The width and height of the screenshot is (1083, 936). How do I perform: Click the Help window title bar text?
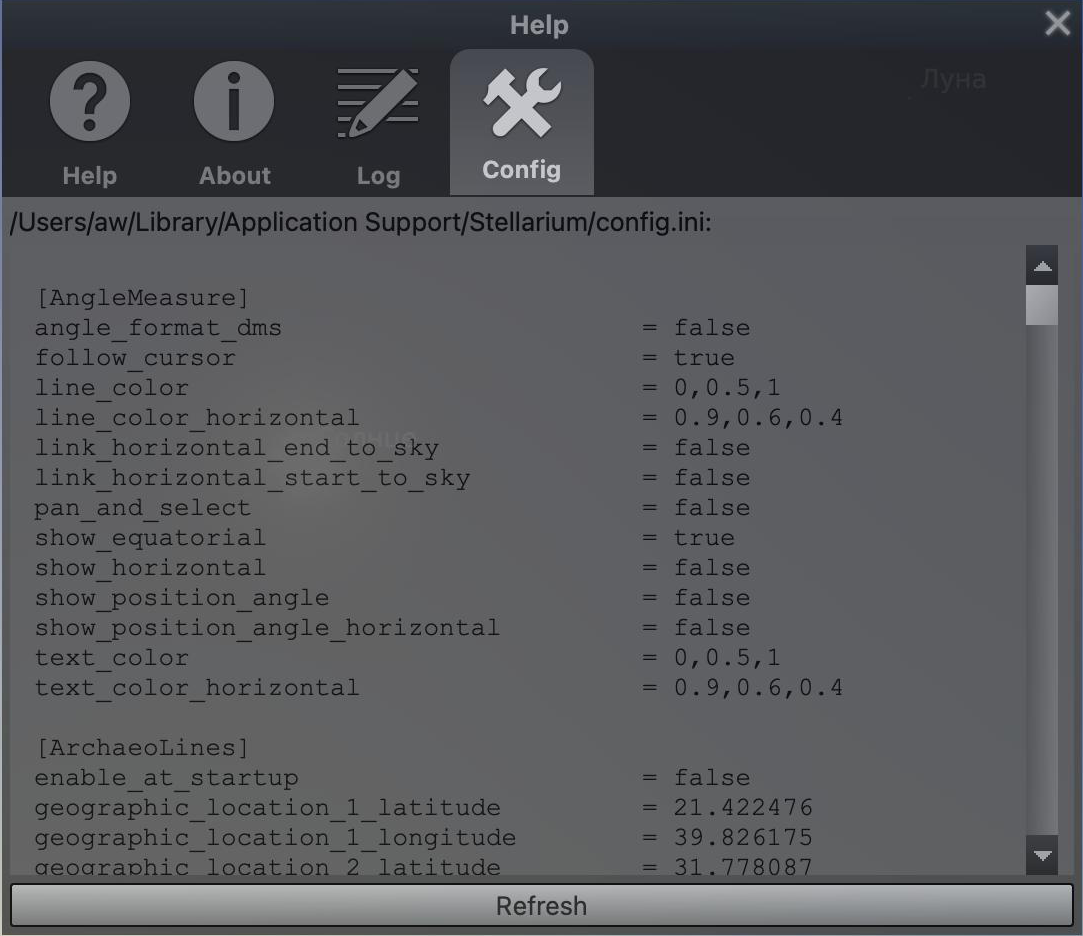[539, 25]
